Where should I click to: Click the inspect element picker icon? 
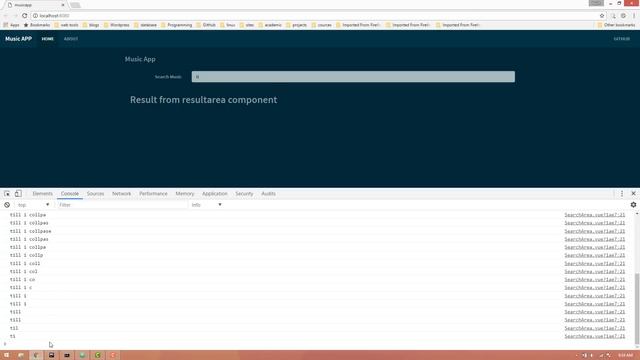(x=7, y=194)
